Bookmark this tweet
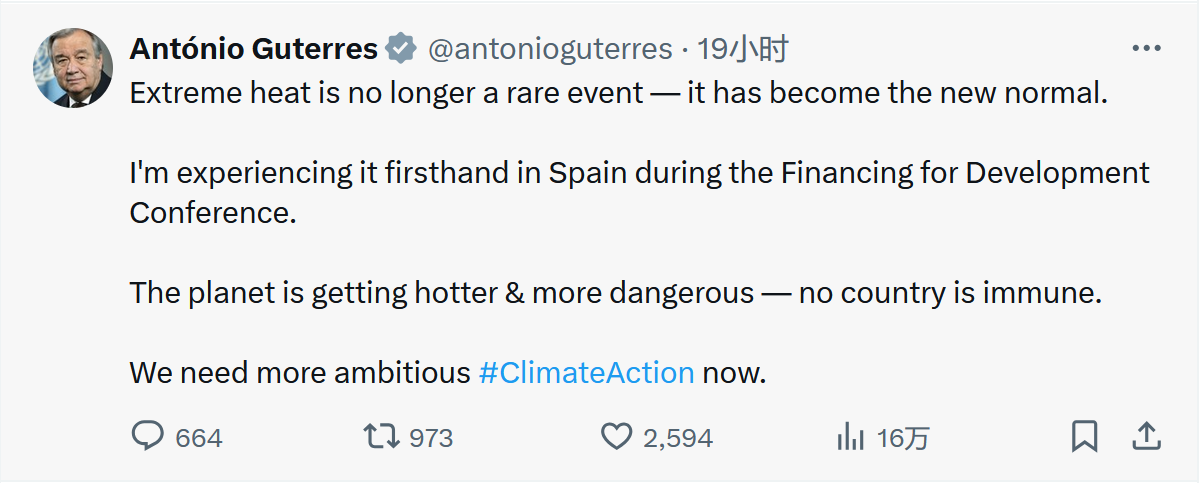Screen dimensions: 1201x483 coord(1085,436)
